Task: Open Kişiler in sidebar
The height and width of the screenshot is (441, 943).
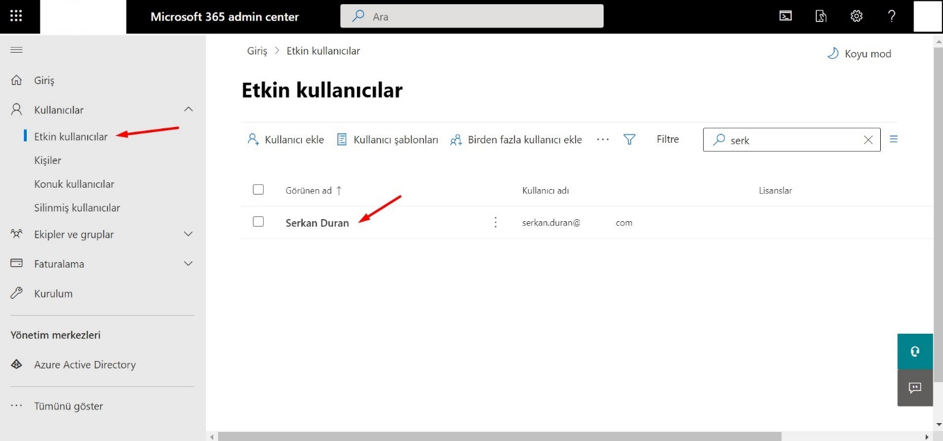Action: [48, 161]
